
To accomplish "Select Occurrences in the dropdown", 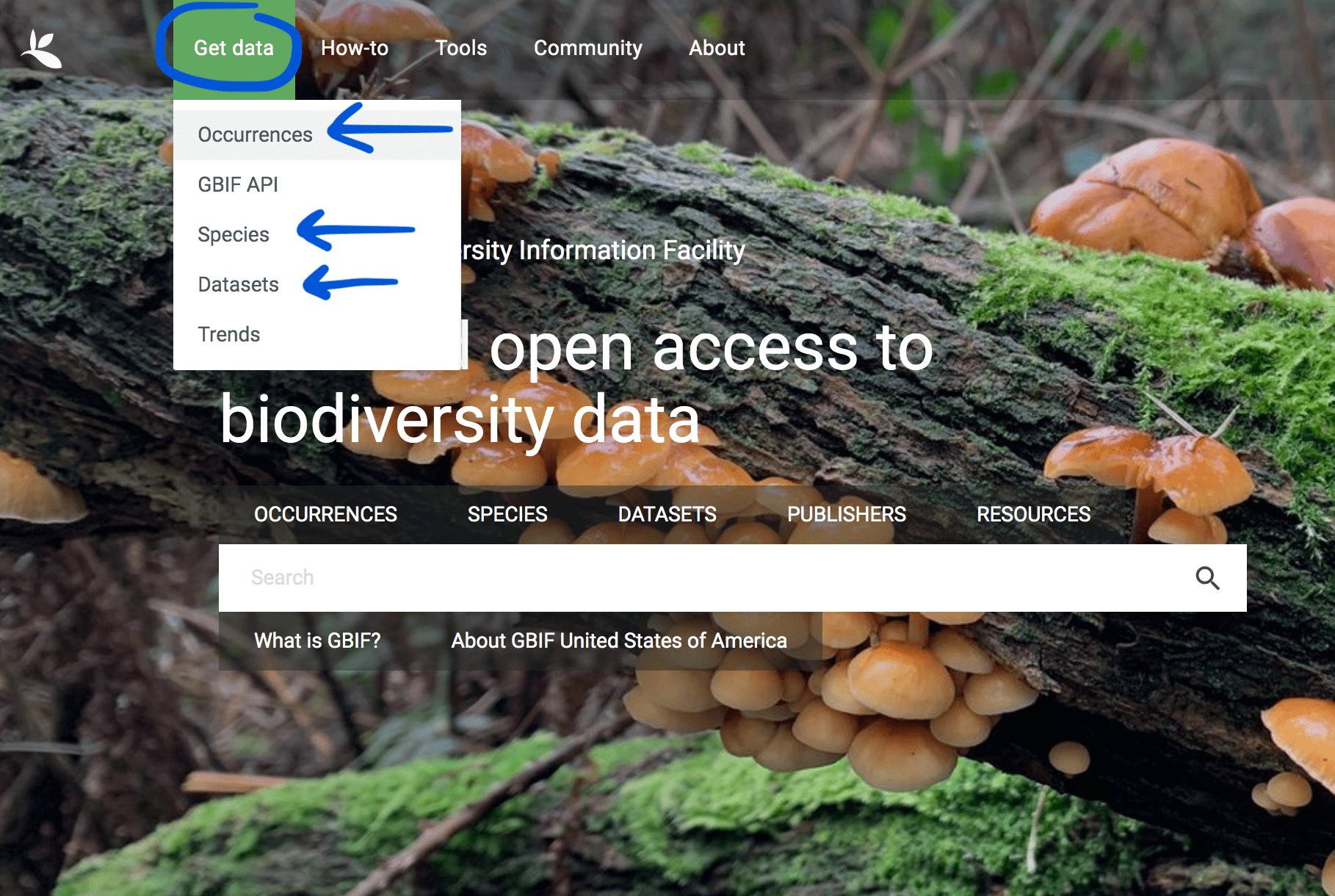I will pyautogui.click(x=254, y=134).
